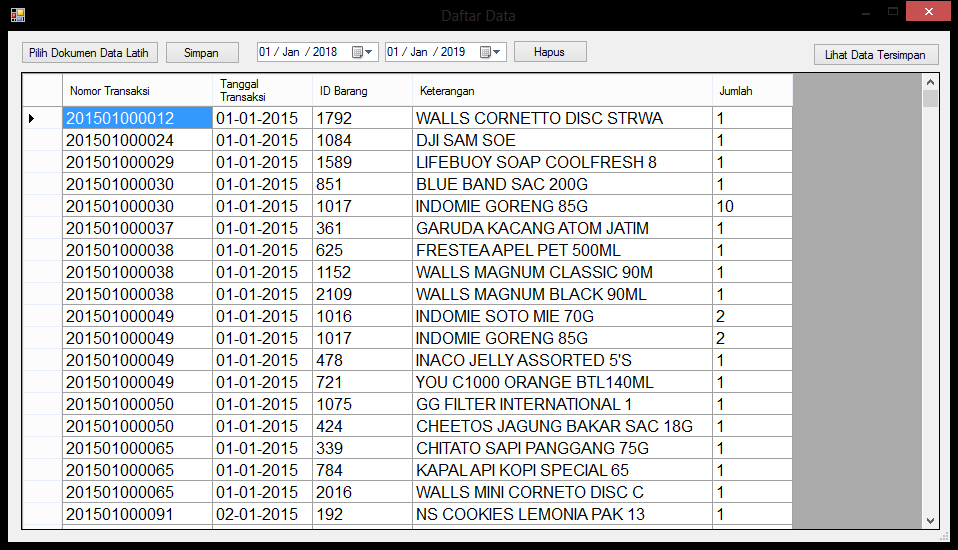Click calendar icon in the 2018 date picker

(358, 52)
